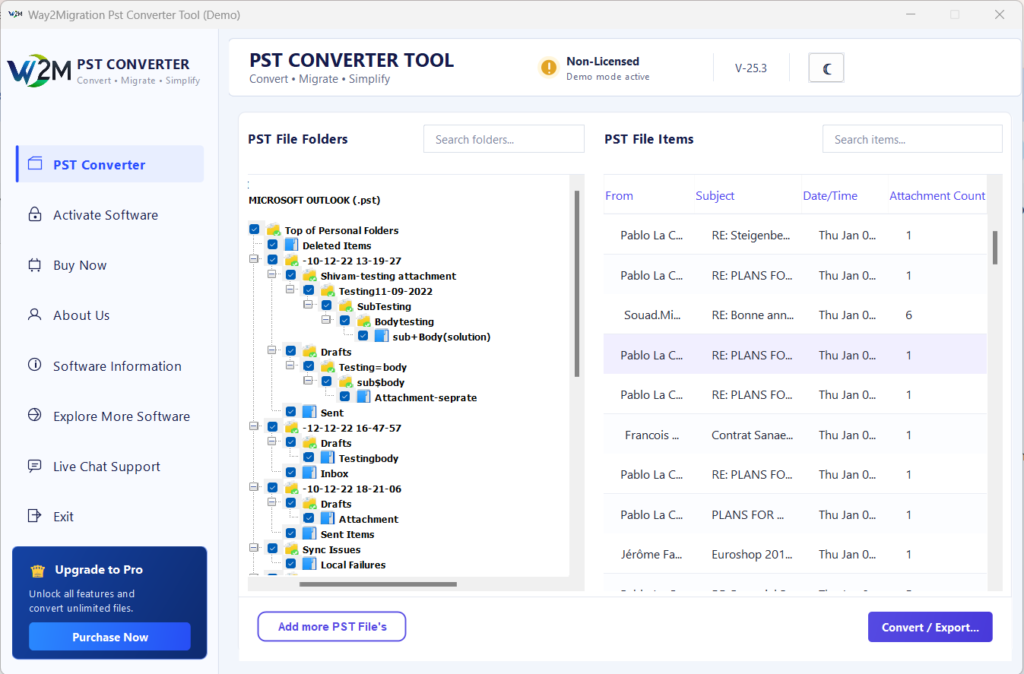Click the Activate Software lock icon
Screen dimensions: 1024x674
35,214
